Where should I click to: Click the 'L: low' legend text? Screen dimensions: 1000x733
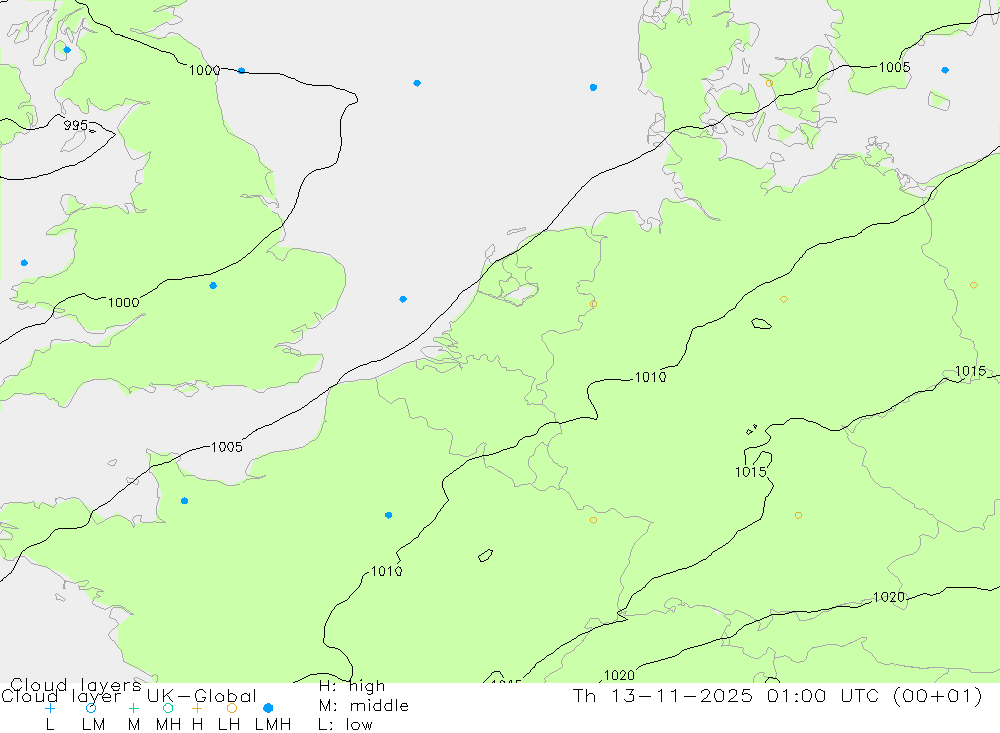(x=345, y=725)
